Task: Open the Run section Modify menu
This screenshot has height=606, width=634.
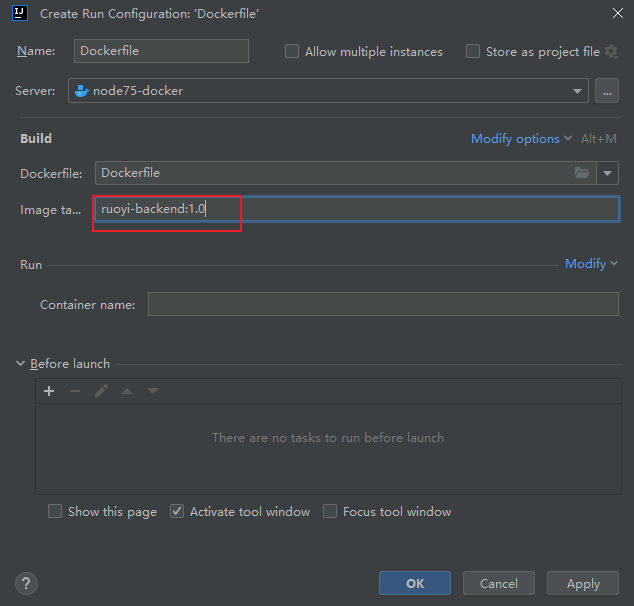Action: pos(590,264)
